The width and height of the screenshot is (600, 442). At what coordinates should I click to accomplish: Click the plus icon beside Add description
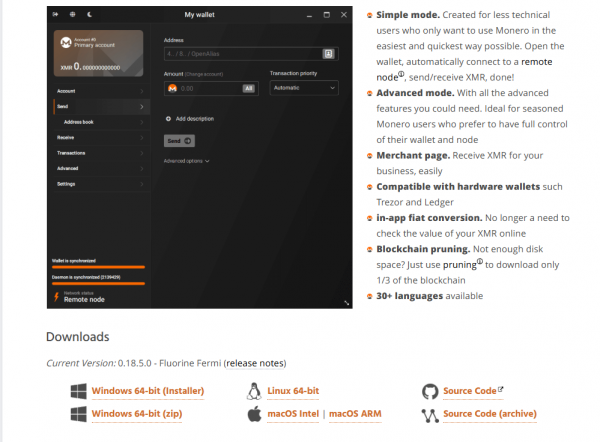168,119
